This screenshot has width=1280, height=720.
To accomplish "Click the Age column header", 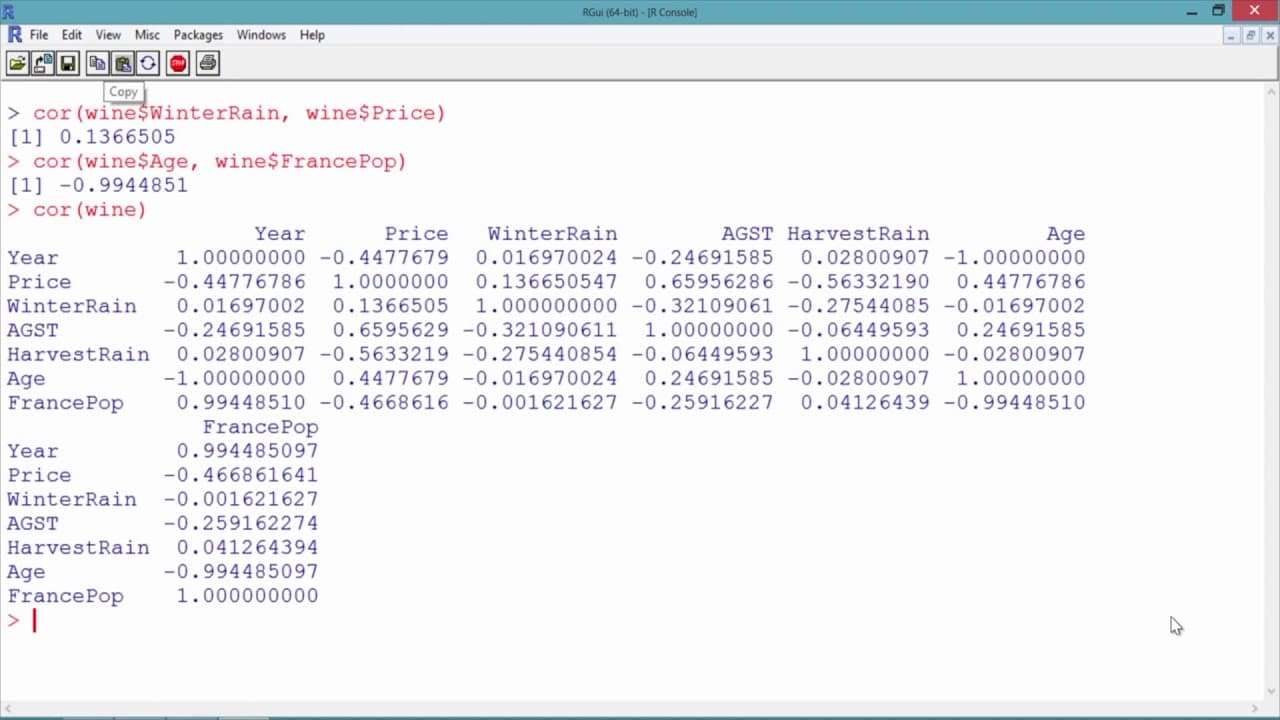I will pyautogui.click(x=1066, y=234).
